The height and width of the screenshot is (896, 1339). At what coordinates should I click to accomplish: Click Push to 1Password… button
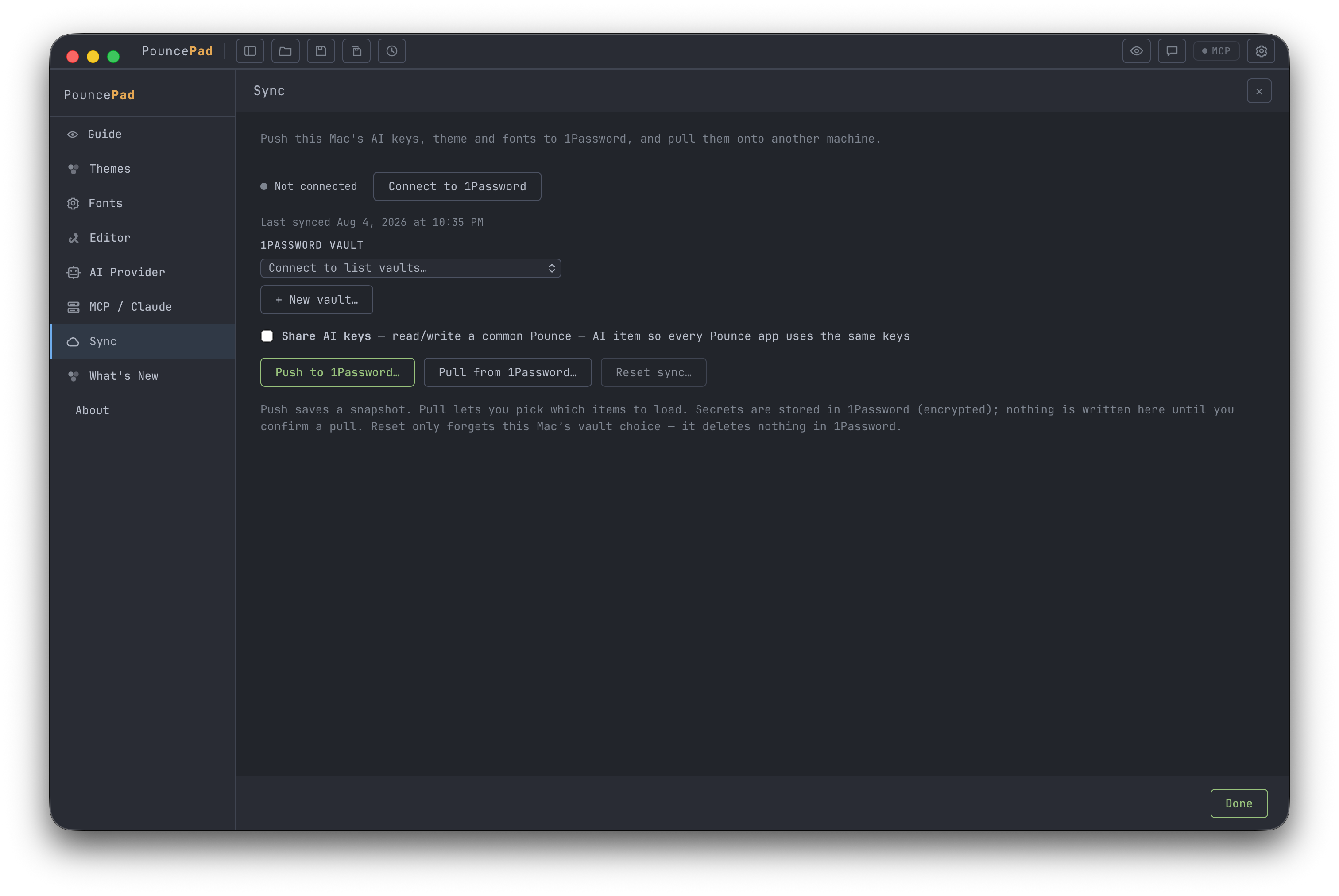tap(337, 372)
